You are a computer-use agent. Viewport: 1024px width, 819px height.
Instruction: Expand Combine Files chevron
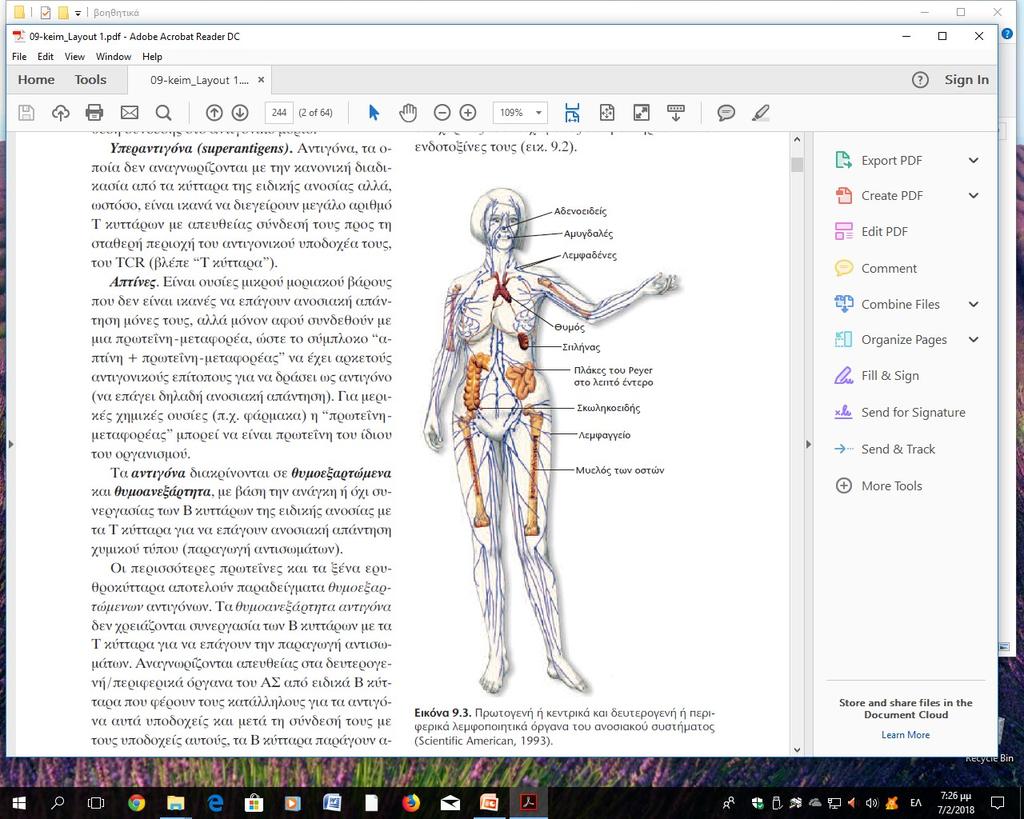pos(973,304)
